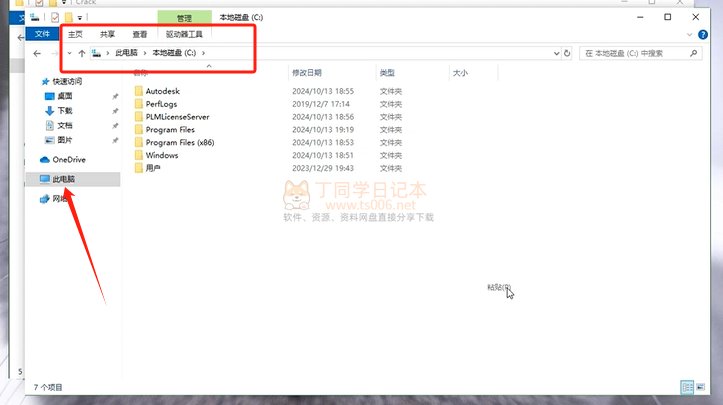Open customize quick access toolbar dropdown
723x405 pixels.
(x=80, y=18)
